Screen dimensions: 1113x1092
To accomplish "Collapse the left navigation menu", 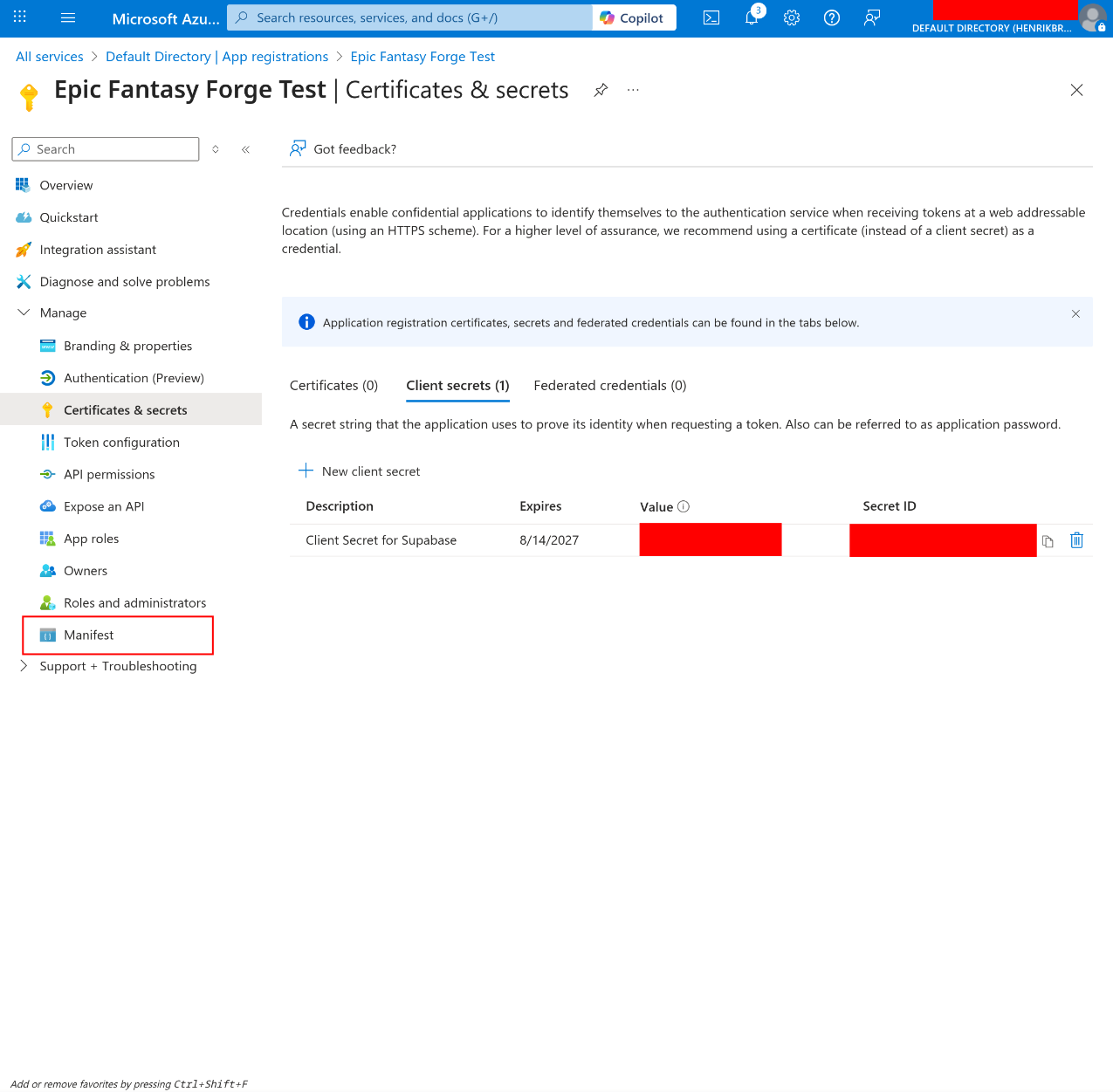I will click(x=245, y=149).
